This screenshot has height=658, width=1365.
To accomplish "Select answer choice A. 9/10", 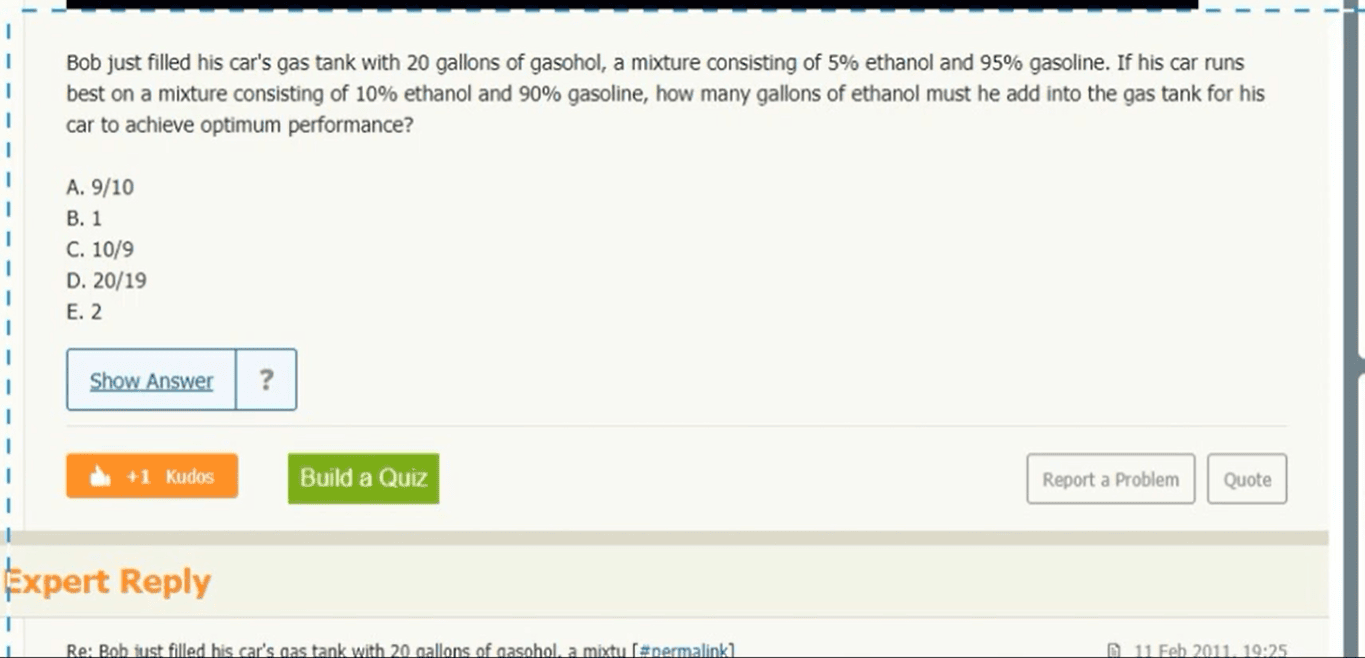I will pos(100,187).
